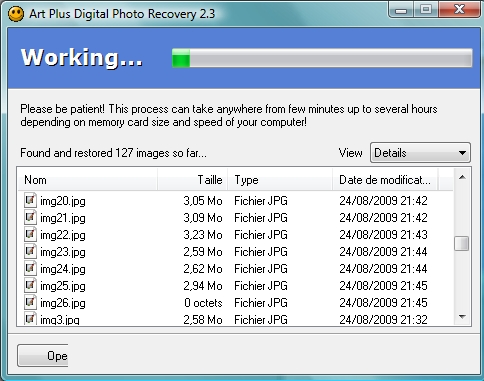Select file name img23.jpg
The width and height of the screenshot is (484, 381).
[x=63, y=252]
